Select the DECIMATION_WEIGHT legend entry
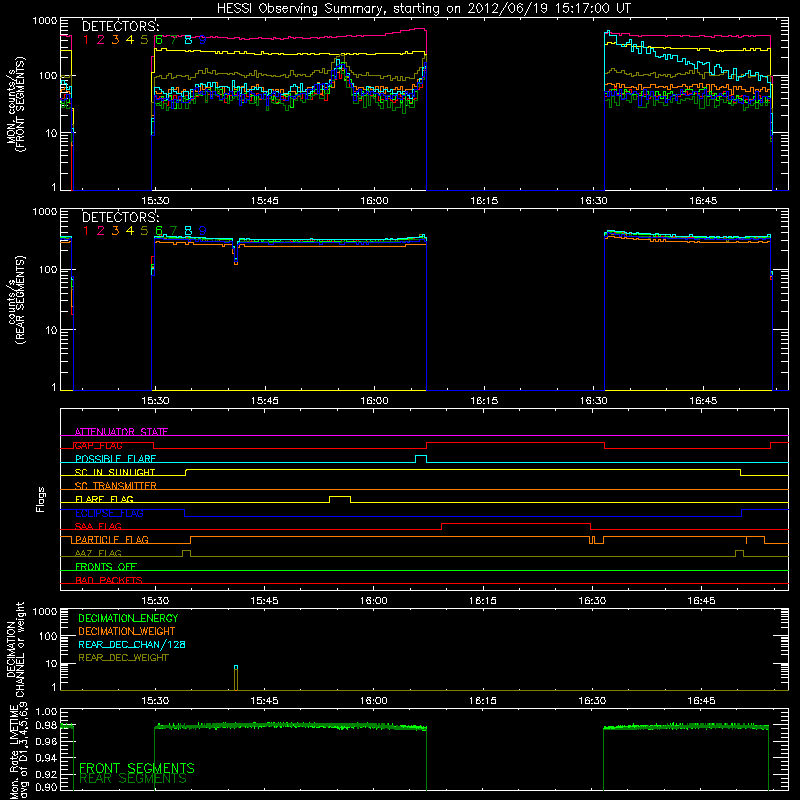Image resolution: width=800 pixels, height=800 pixels. click(127, 631)
